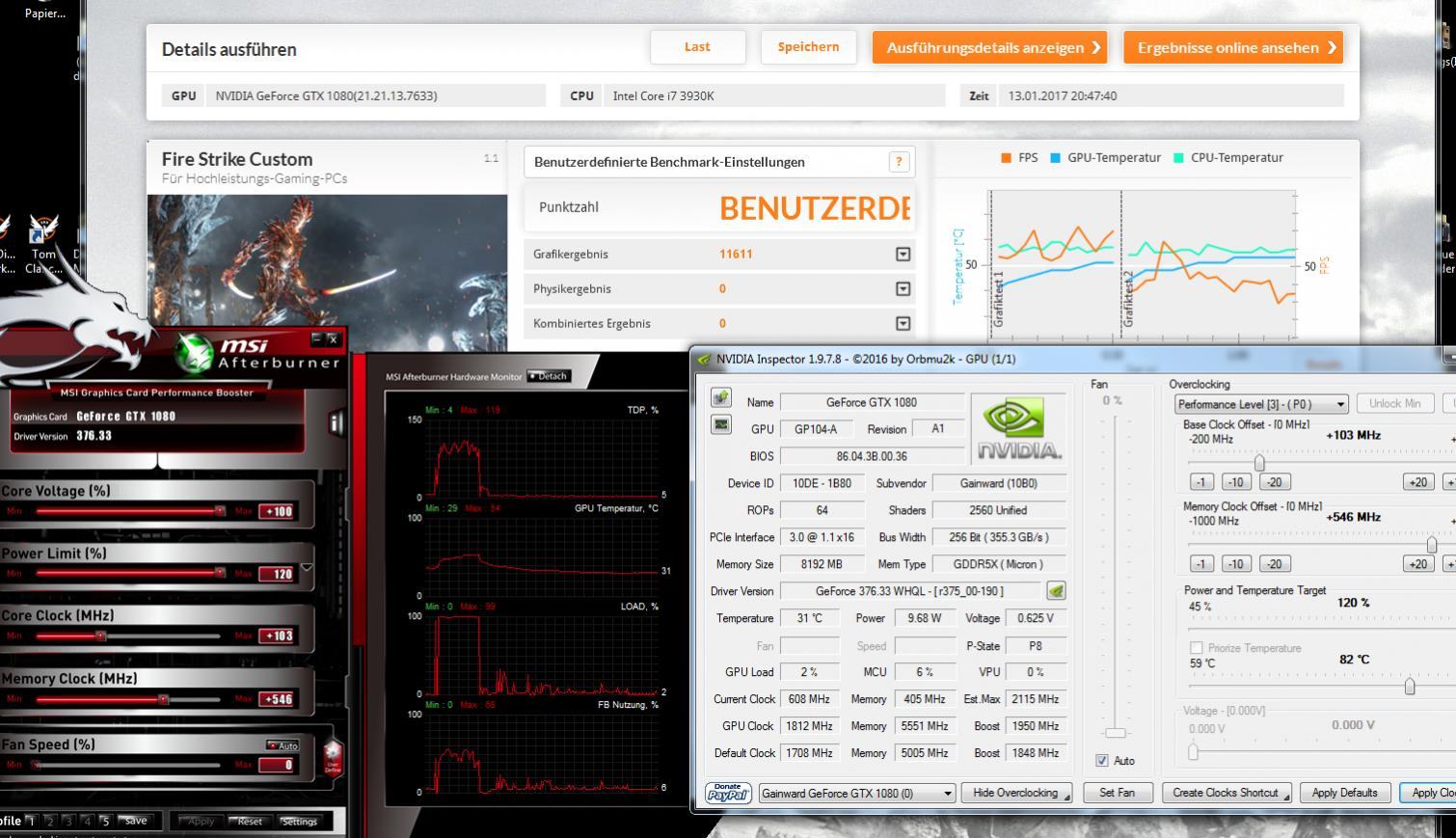Click Base Clock Offset slider thumb
Image resolution: width=1456 pixels, height=838 pixels.
pyautogui.click(x=1259, y=463)
